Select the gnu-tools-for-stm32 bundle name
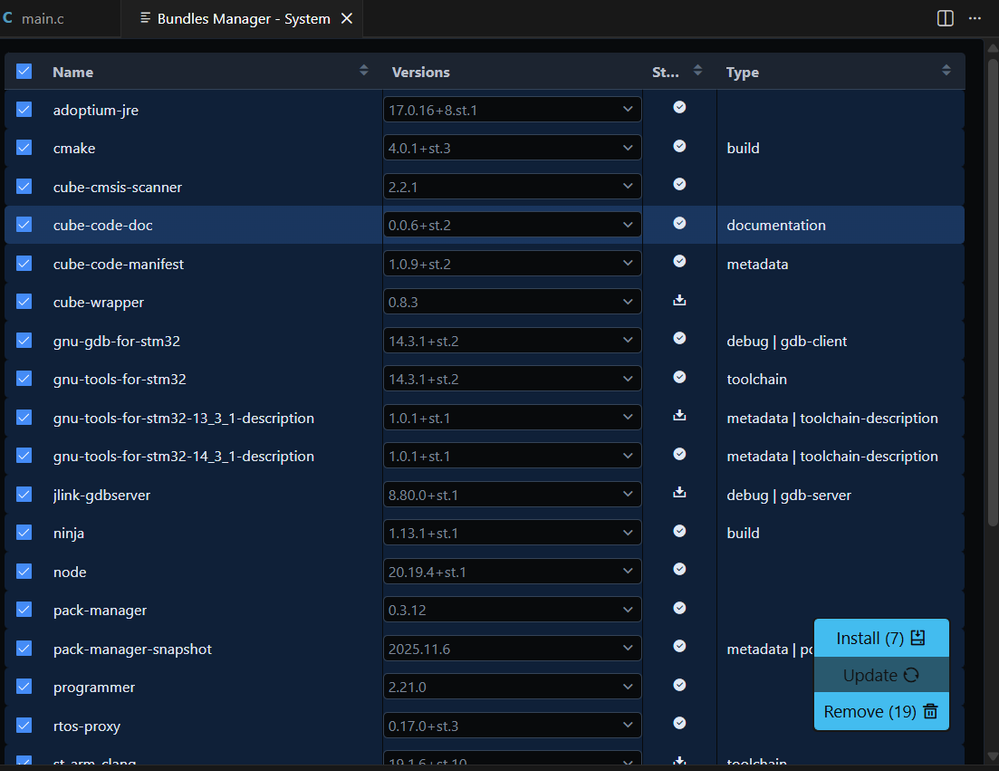Image resolution: width=999 pixels, height=771 pixels. pos(120,379)
